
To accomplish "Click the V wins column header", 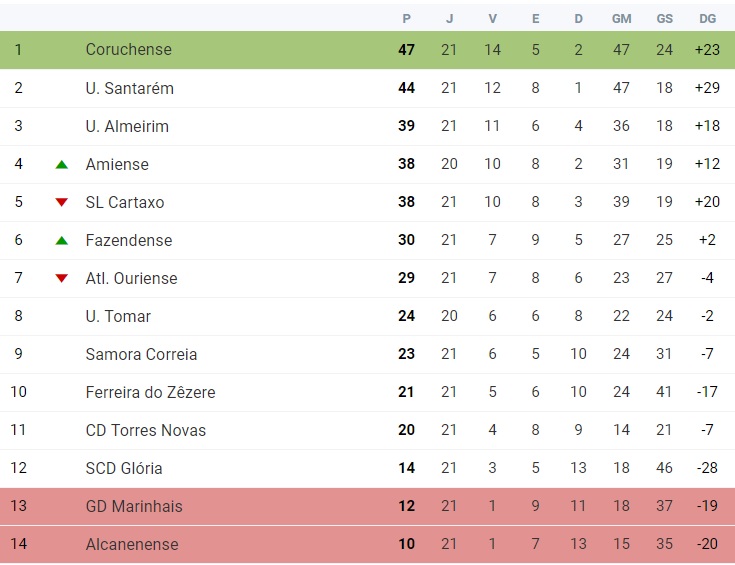I will (492, 18).
